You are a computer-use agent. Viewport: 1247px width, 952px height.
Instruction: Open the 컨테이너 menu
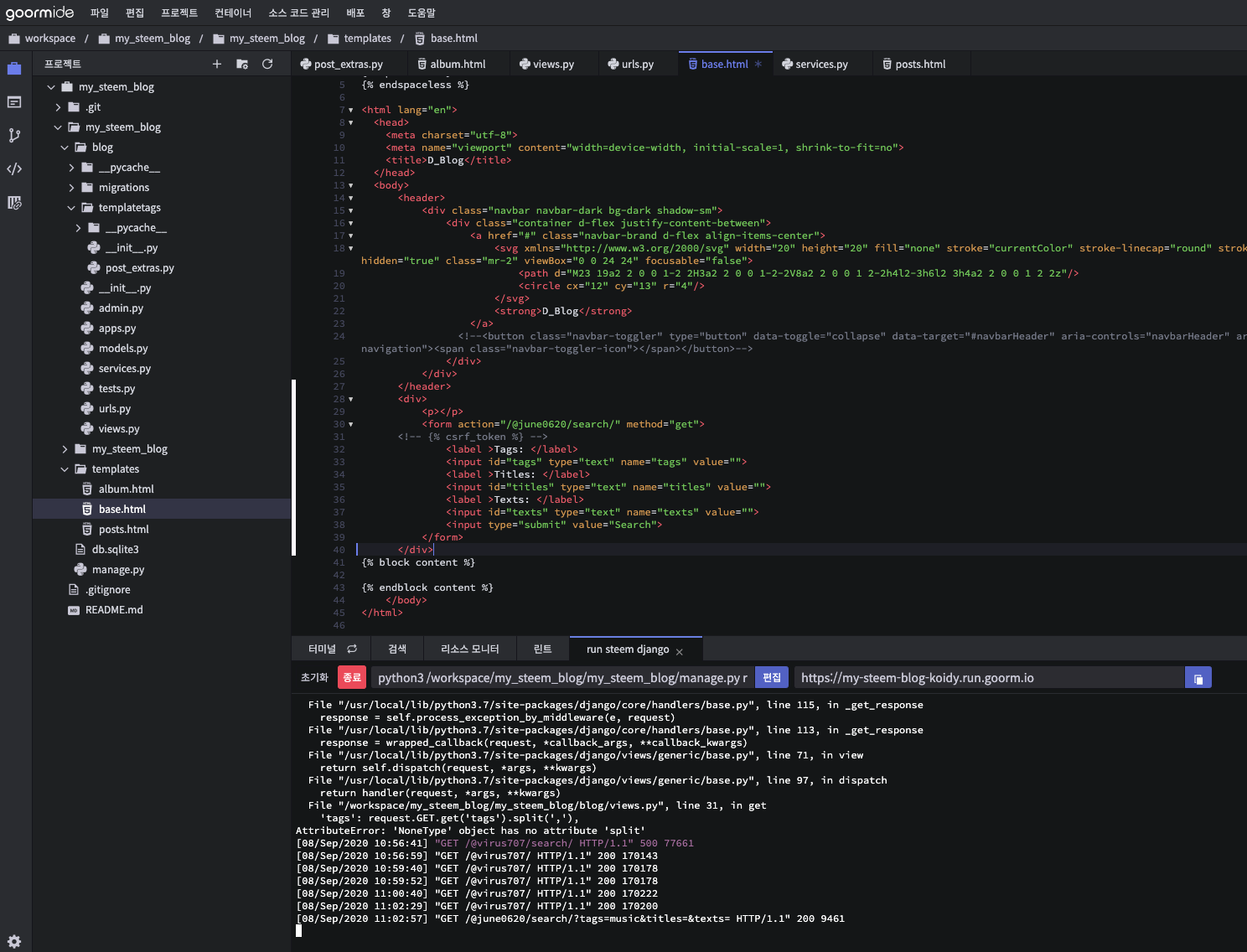point(233,13)
